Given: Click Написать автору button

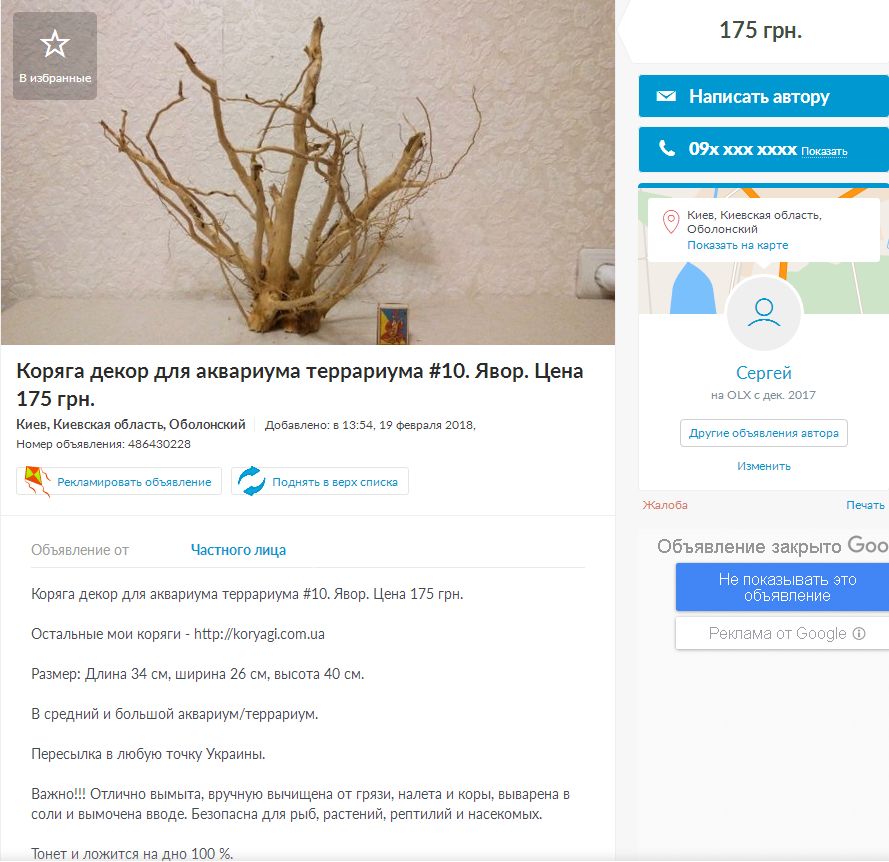Looking at the screenshot, I should 763,96.
